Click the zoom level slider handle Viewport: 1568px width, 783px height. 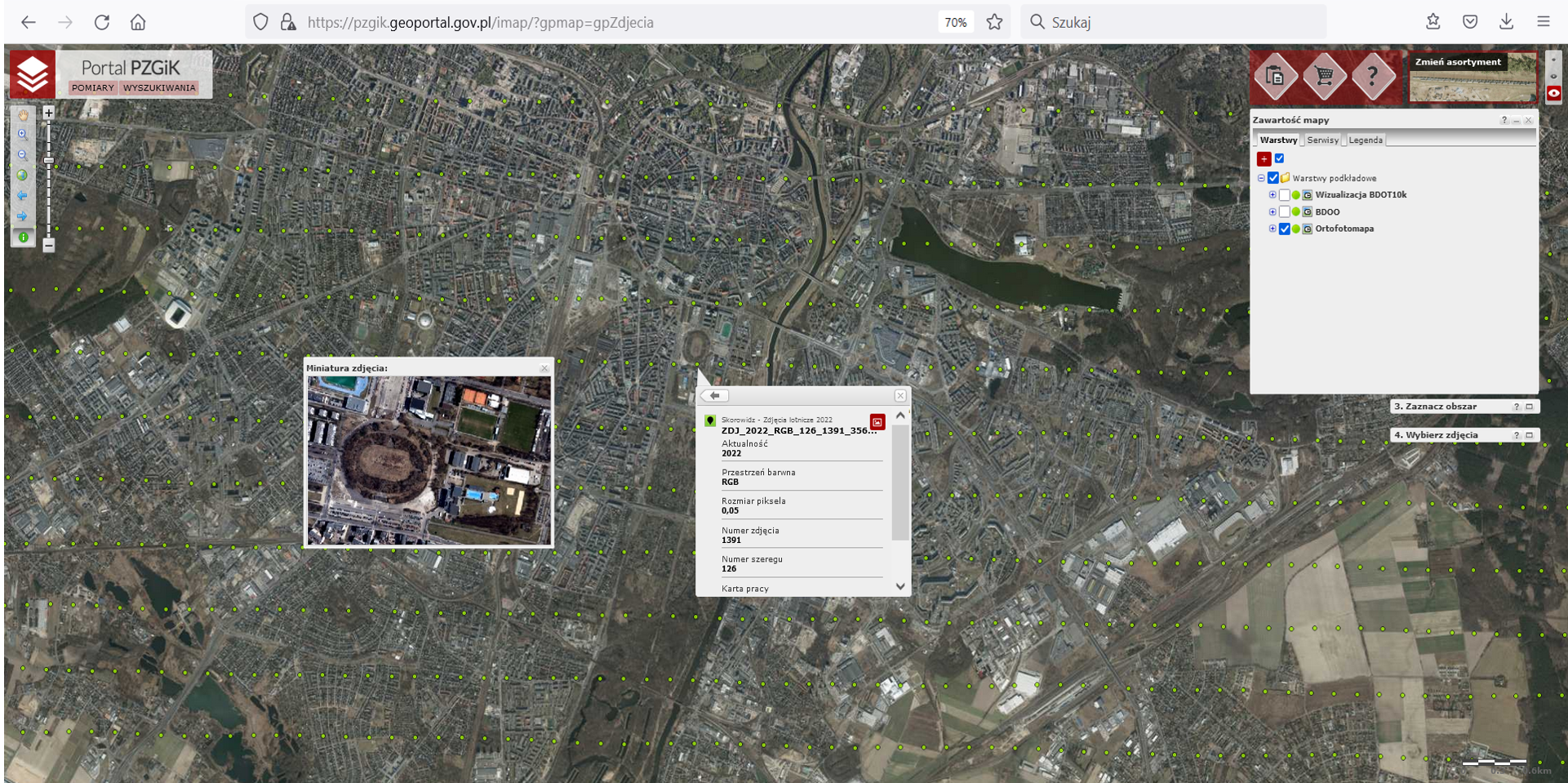pos(49,161)
